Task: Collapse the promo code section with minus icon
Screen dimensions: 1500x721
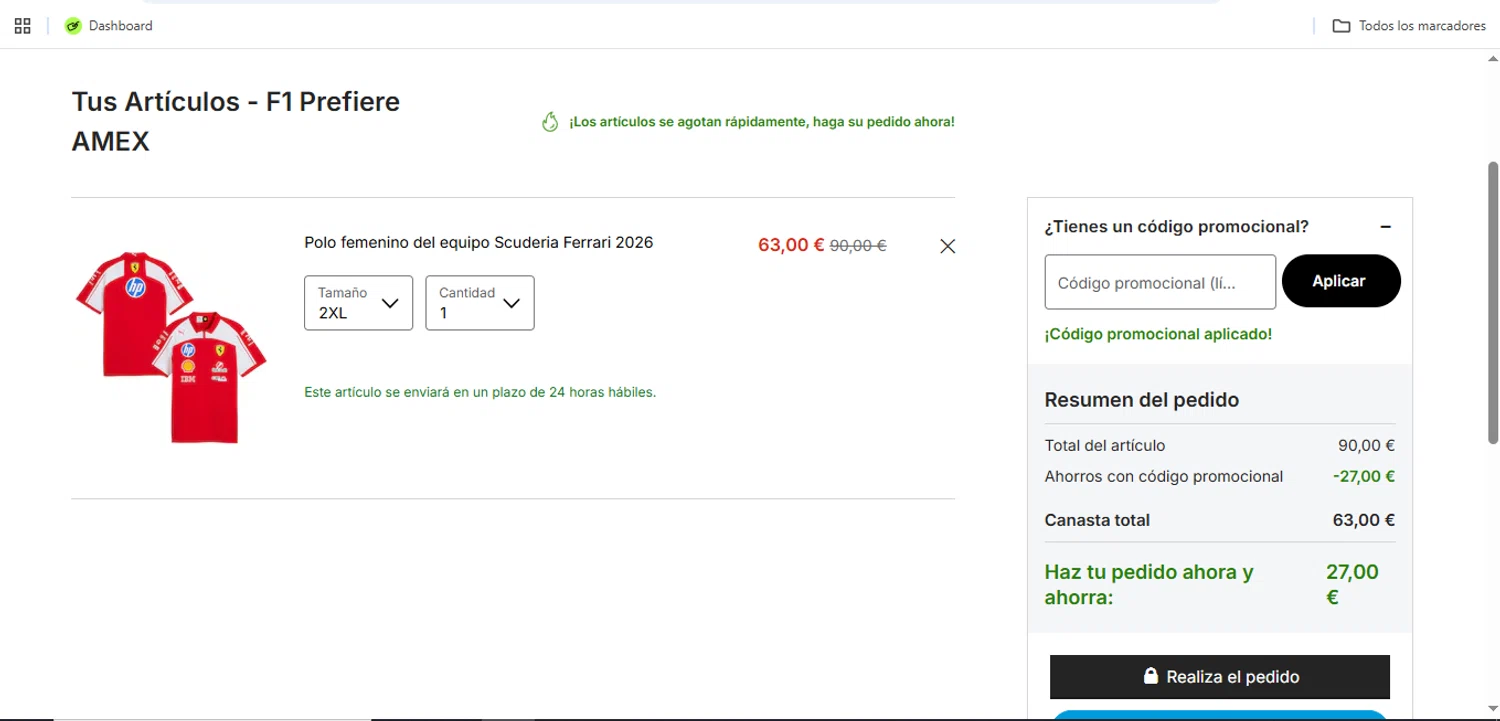Action: point(1385,227)
